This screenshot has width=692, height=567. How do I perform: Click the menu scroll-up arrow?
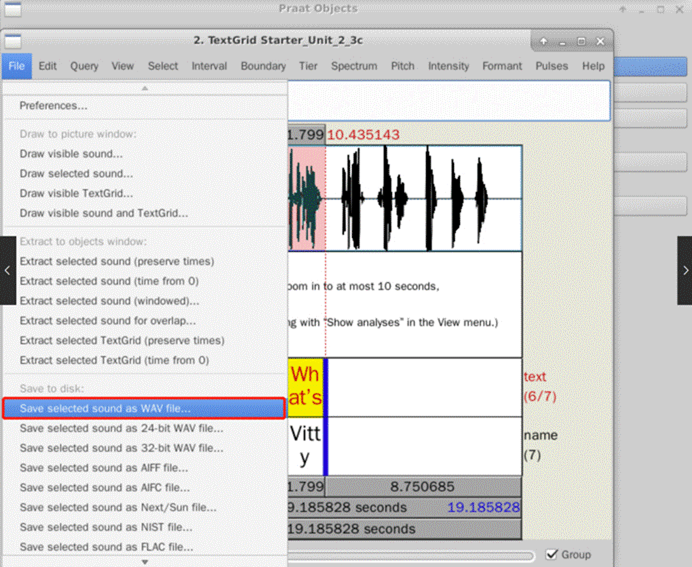145,89
